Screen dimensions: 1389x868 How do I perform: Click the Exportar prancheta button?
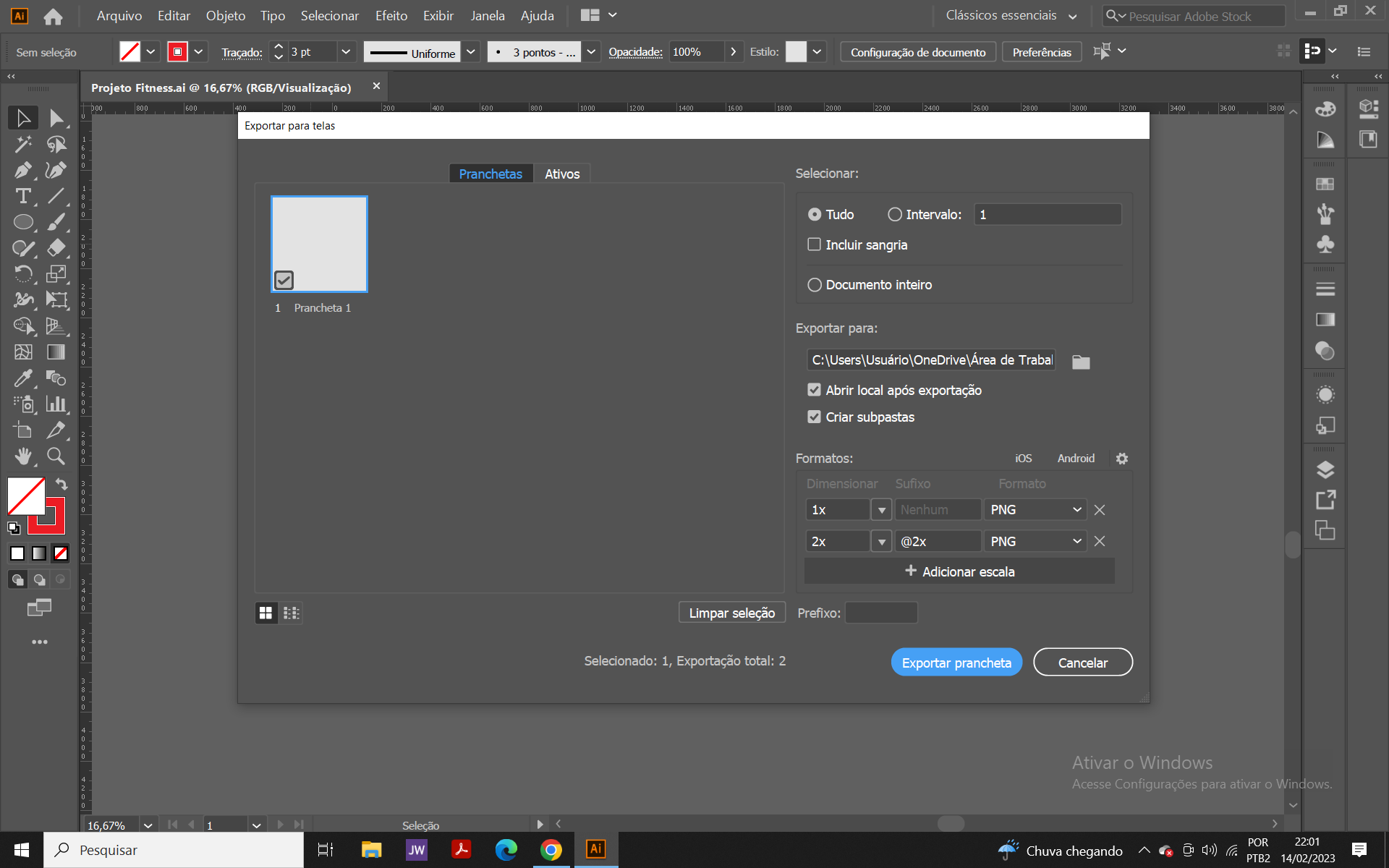pos(956,663)
